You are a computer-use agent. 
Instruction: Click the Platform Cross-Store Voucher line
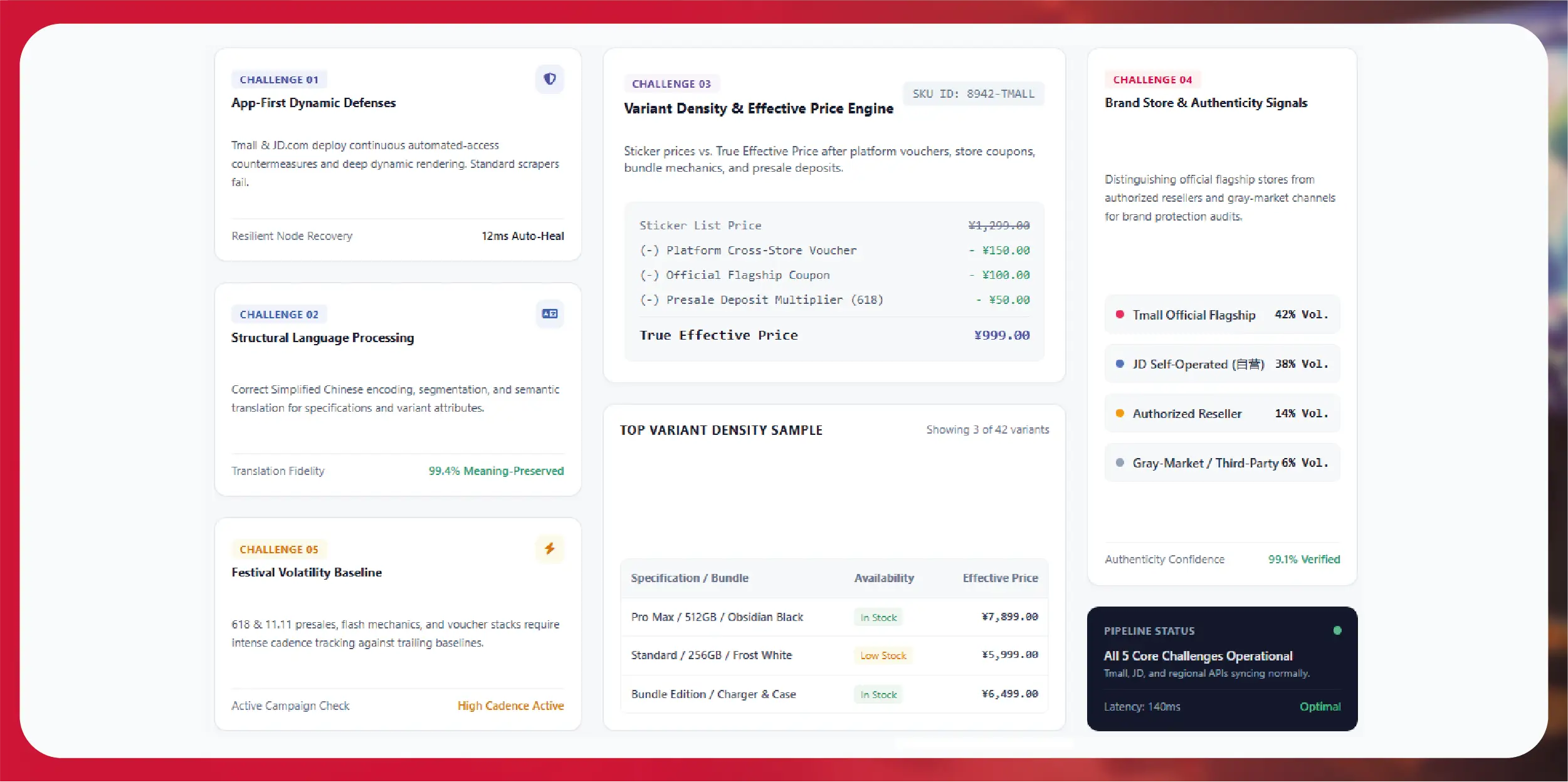(834, 251)
